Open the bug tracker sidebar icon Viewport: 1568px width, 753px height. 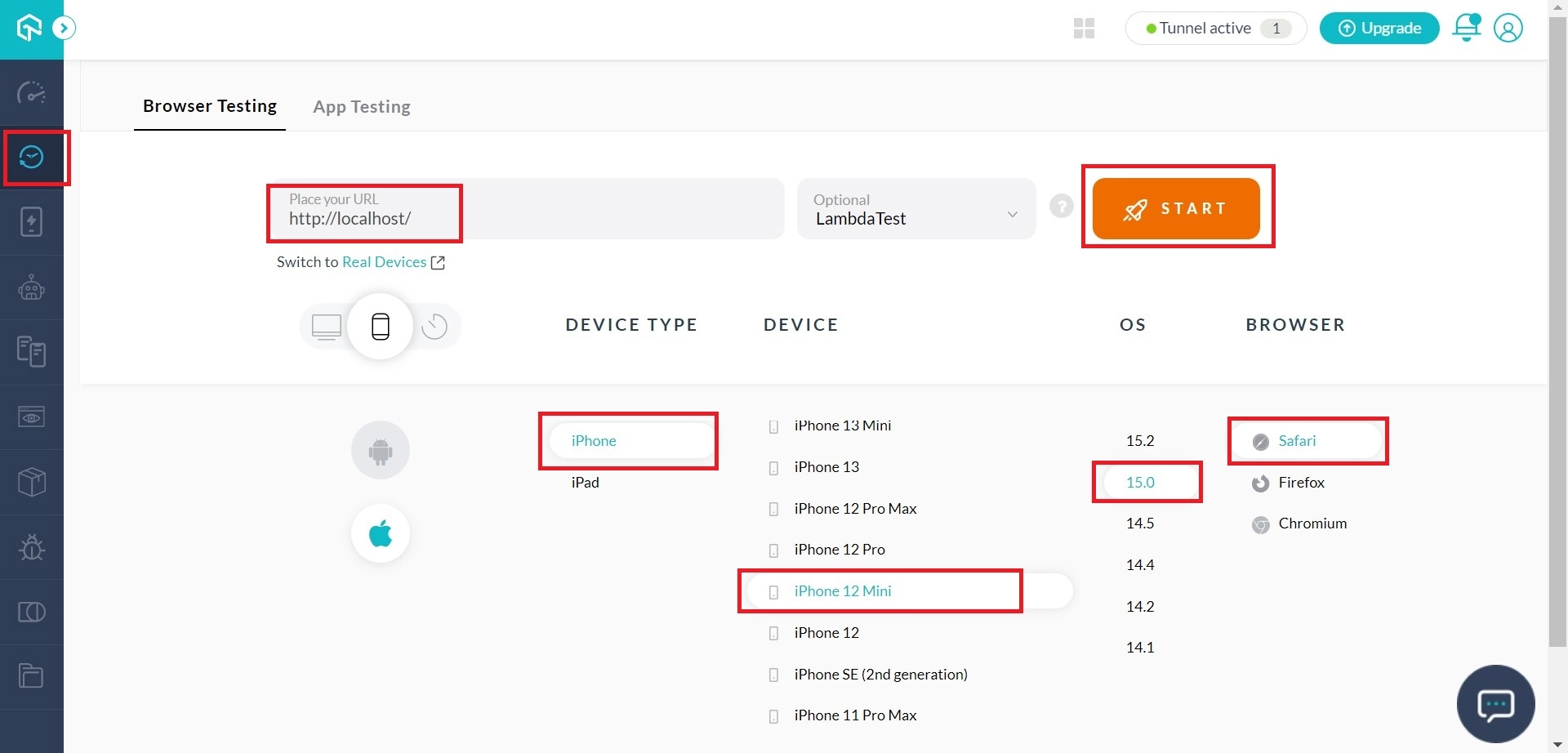pyautogui.click(x=32, y=546)
